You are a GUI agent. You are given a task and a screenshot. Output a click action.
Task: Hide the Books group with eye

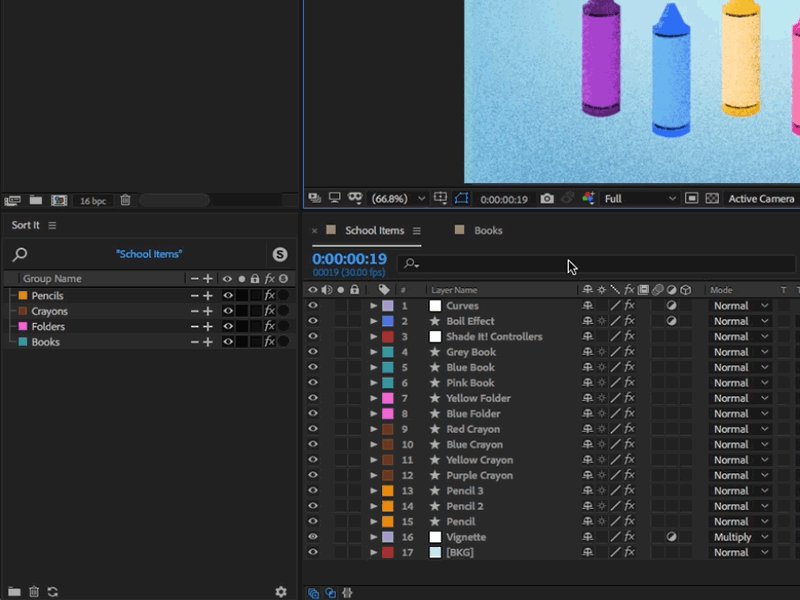click(x=228, y=342)
